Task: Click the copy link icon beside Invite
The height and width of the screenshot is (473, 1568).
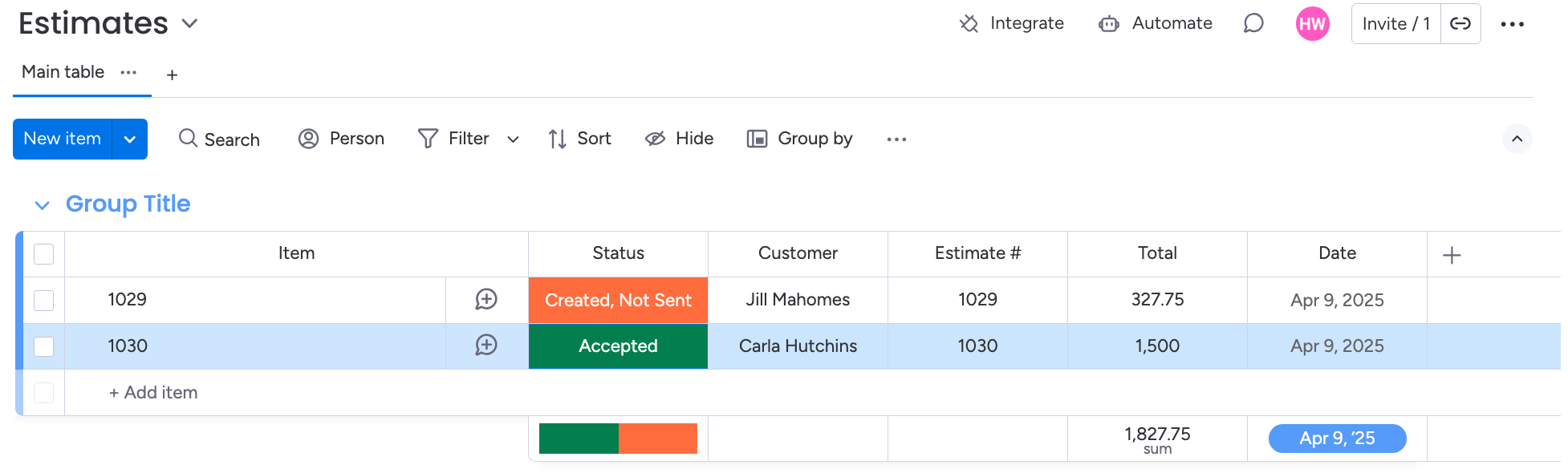Action: (x=1460, y=23)
